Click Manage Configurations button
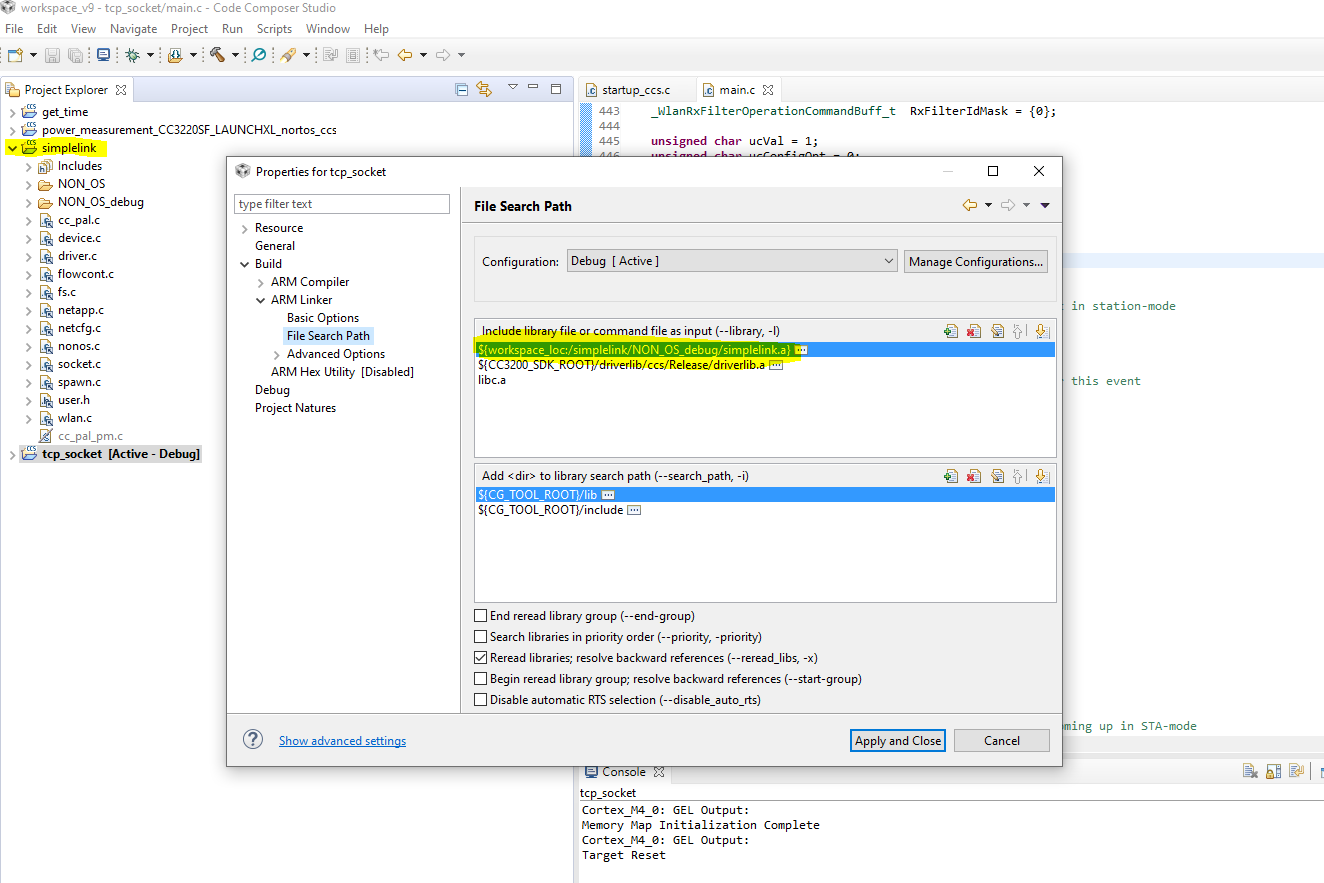This screenshot has width=1324, height=883. tap(976, 261)
